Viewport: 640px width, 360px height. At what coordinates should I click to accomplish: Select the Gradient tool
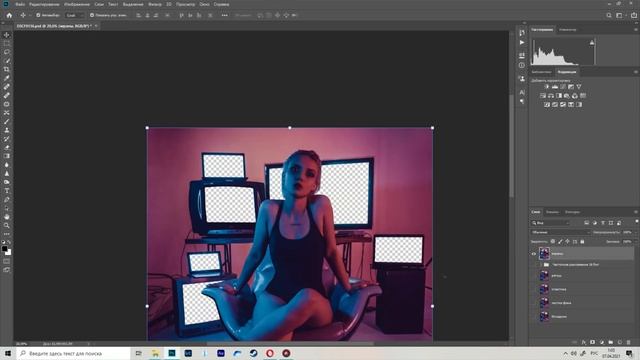(7, 156)
